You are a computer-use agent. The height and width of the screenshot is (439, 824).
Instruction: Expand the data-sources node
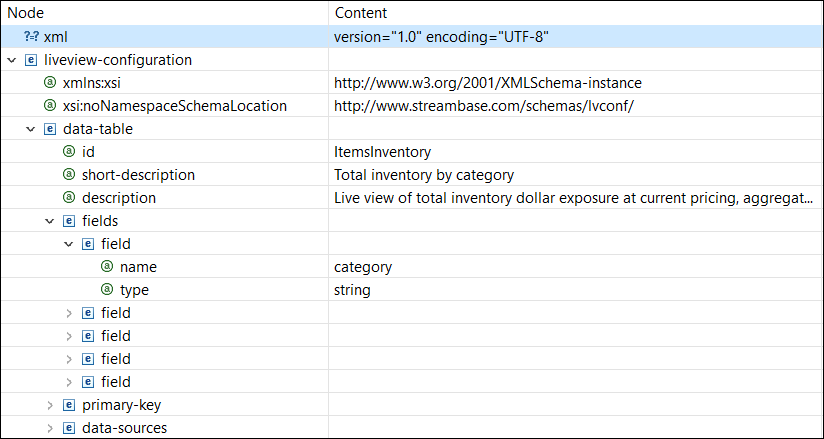pos(50,428)
